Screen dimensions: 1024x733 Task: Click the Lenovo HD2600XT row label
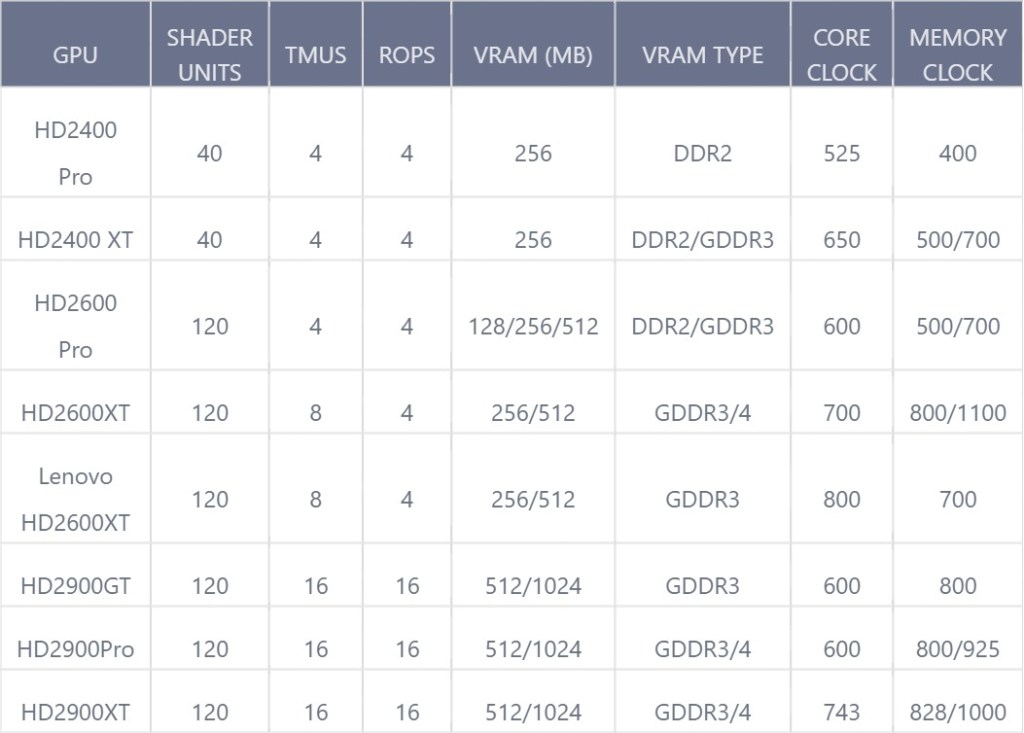[x=75, y=499]
